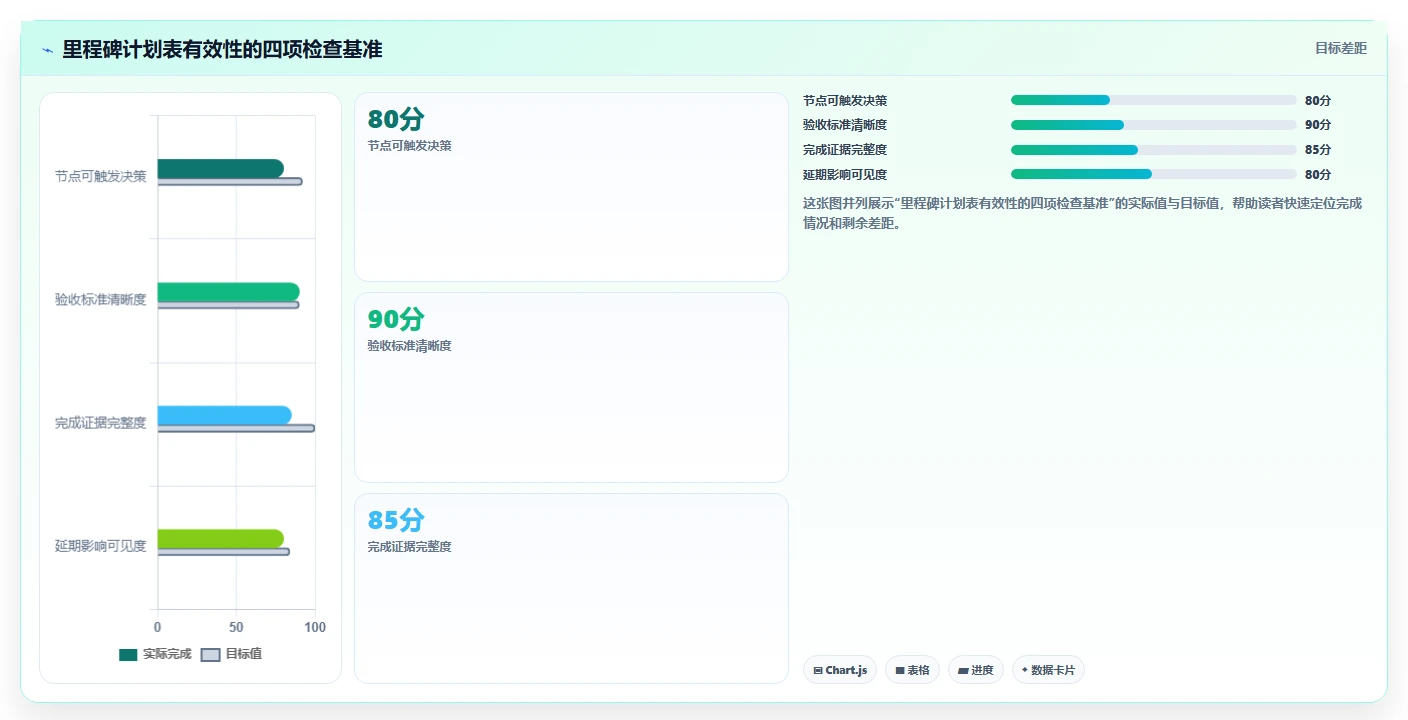Click the blue 完成证据完整度 actual bar

click(x=224, y=415)
